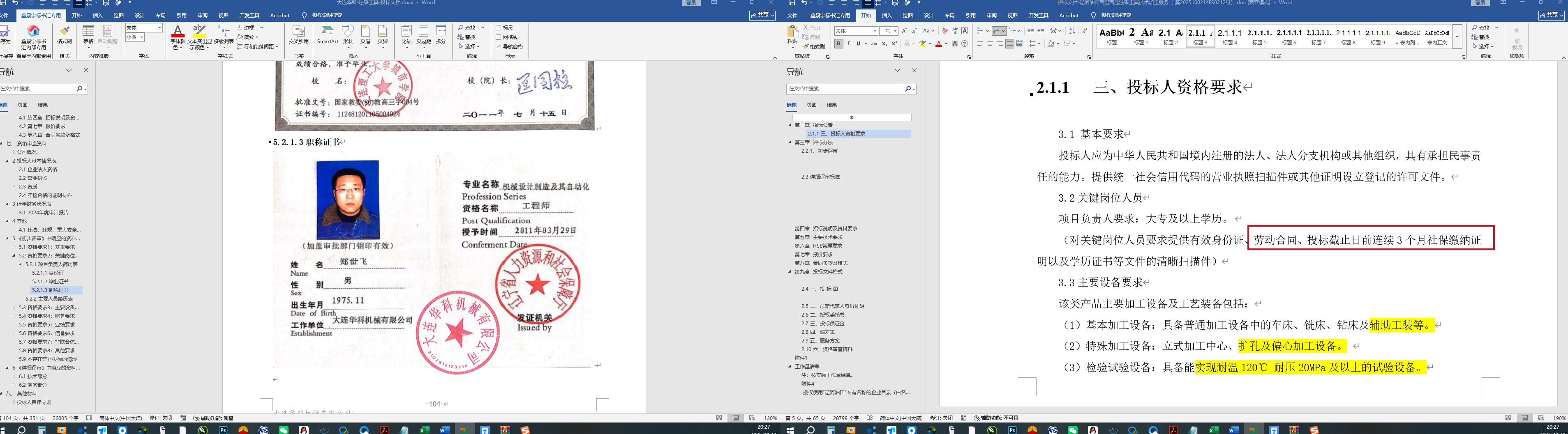
Task: Apply the 标题 4 style in right window
Action: pos(1230,37)
